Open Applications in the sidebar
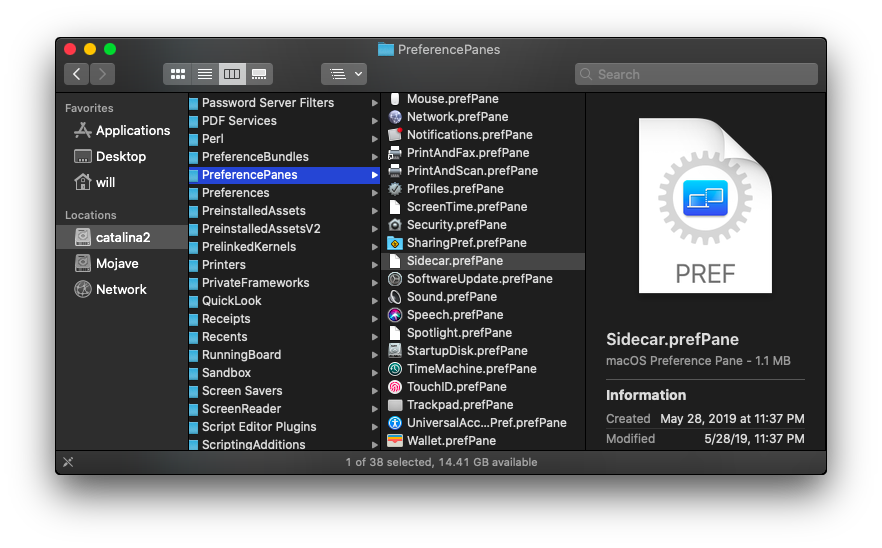The height and width of the screenshot is (548, 882). (x=122, y=131)
